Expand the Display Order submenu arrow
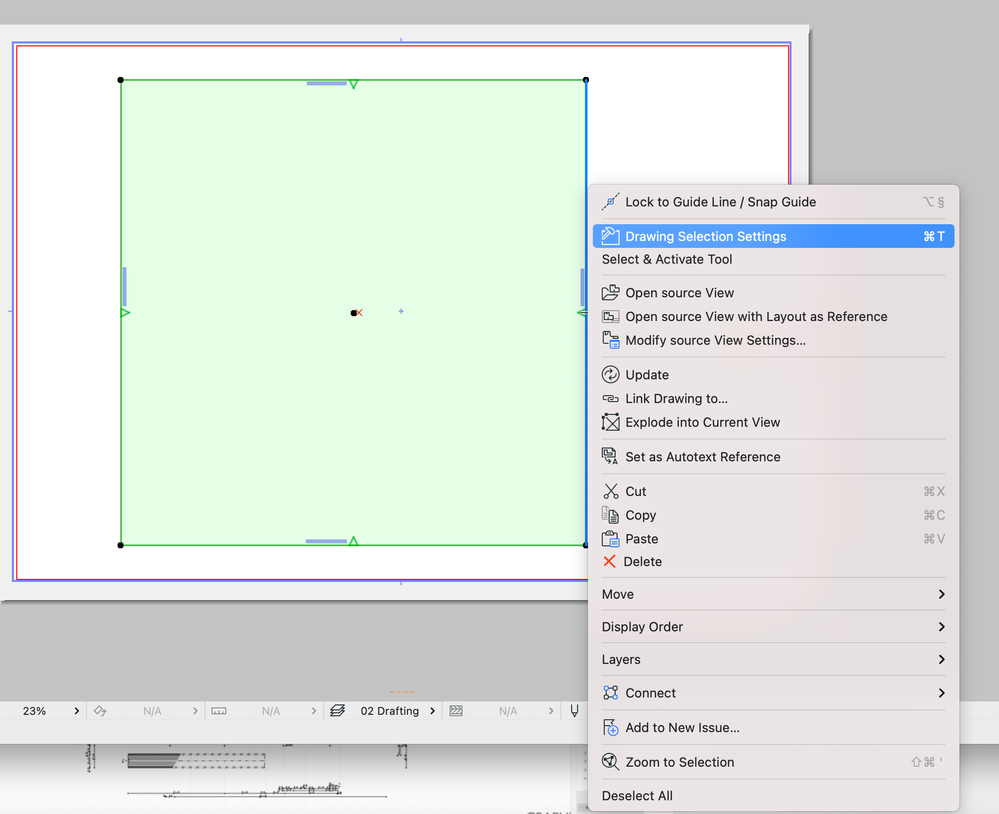The height and width of the screenshot is (814, 999). (941, 627)
